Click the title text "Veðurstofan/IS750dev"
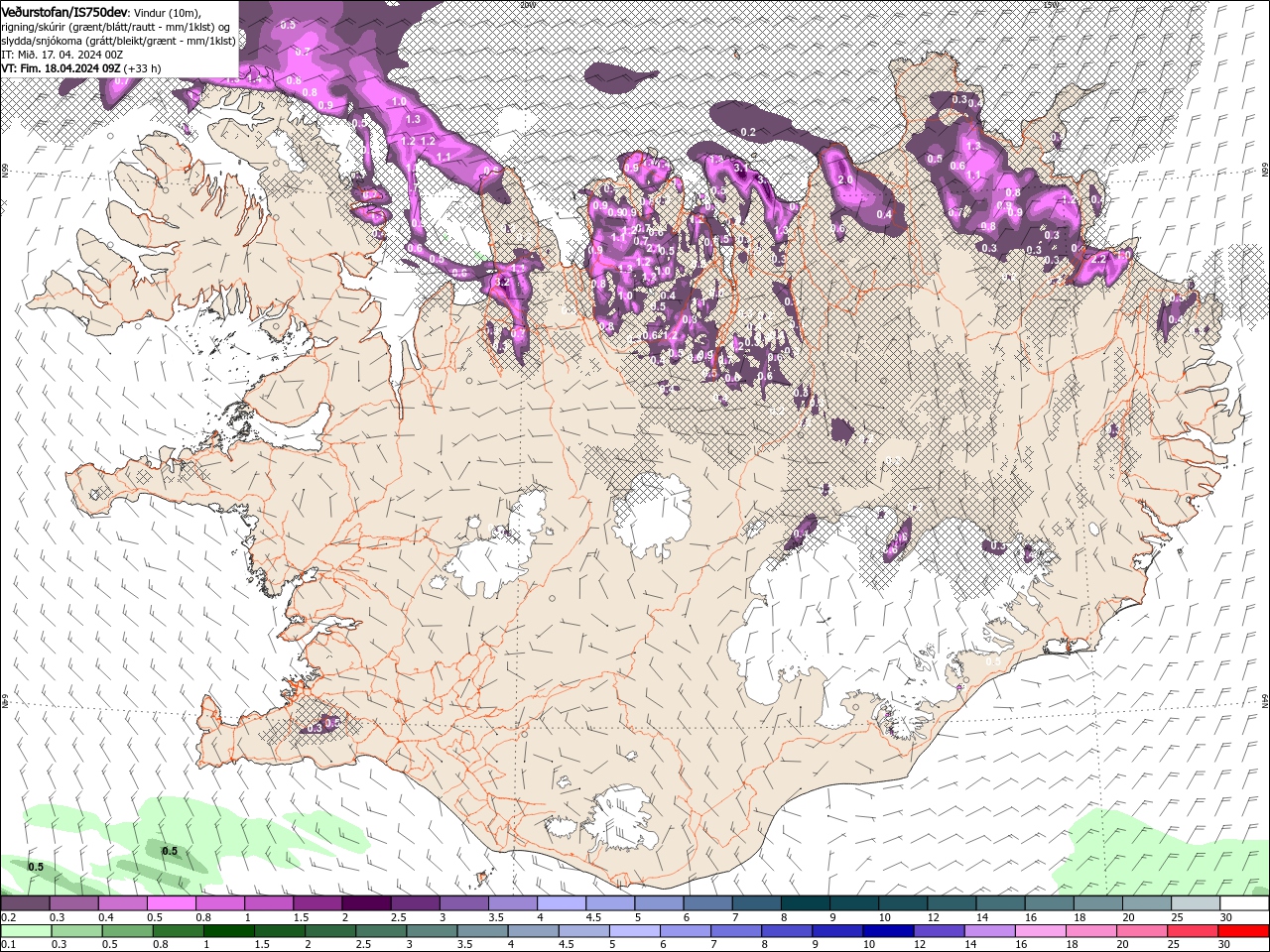Image resolution: width=1270 pixels, height=952 pixels. [64, 11]
